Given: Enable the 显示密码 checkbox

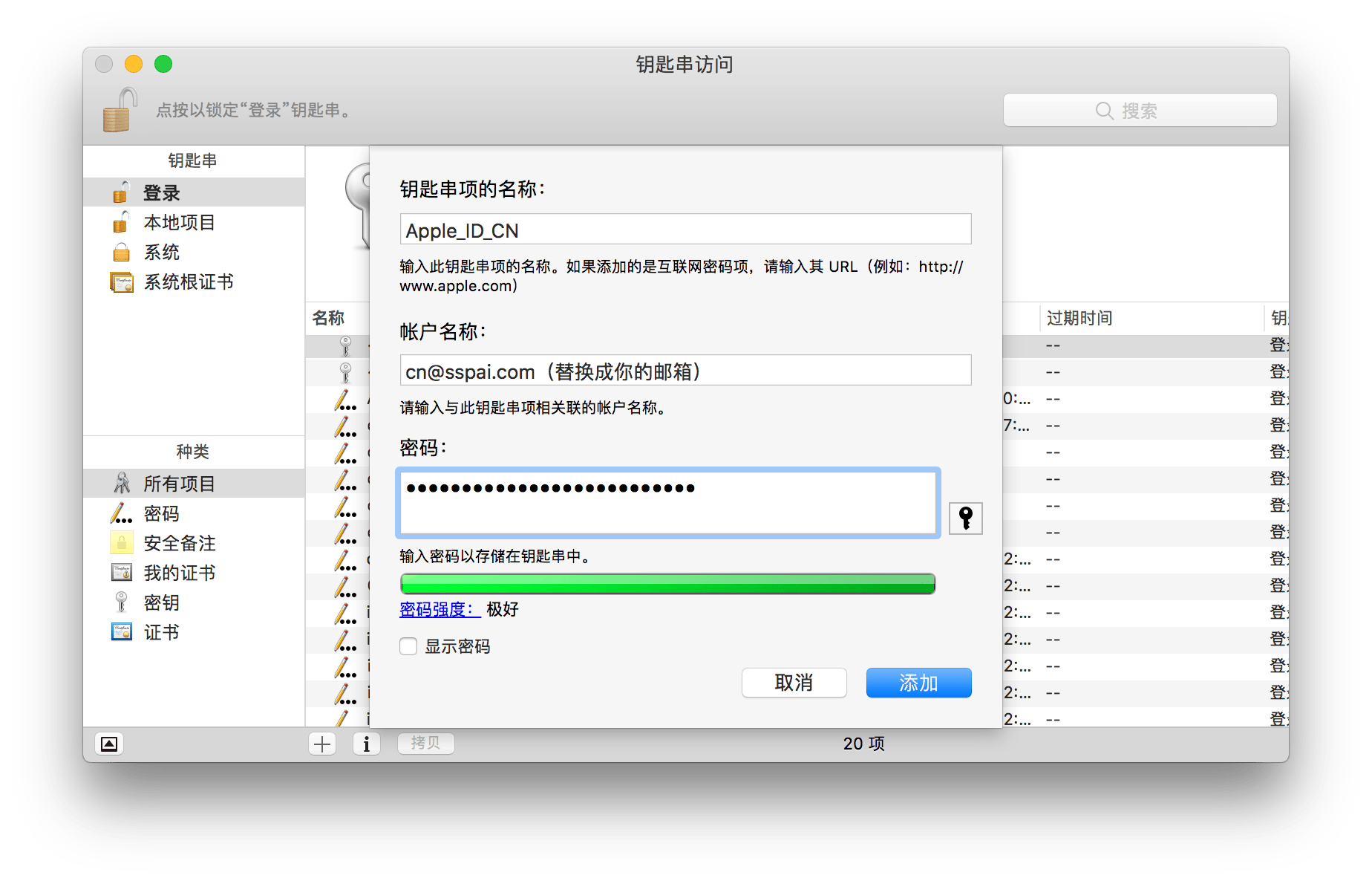Looking at the screenshot, I should pyautogui.click(x=408, y=646).
